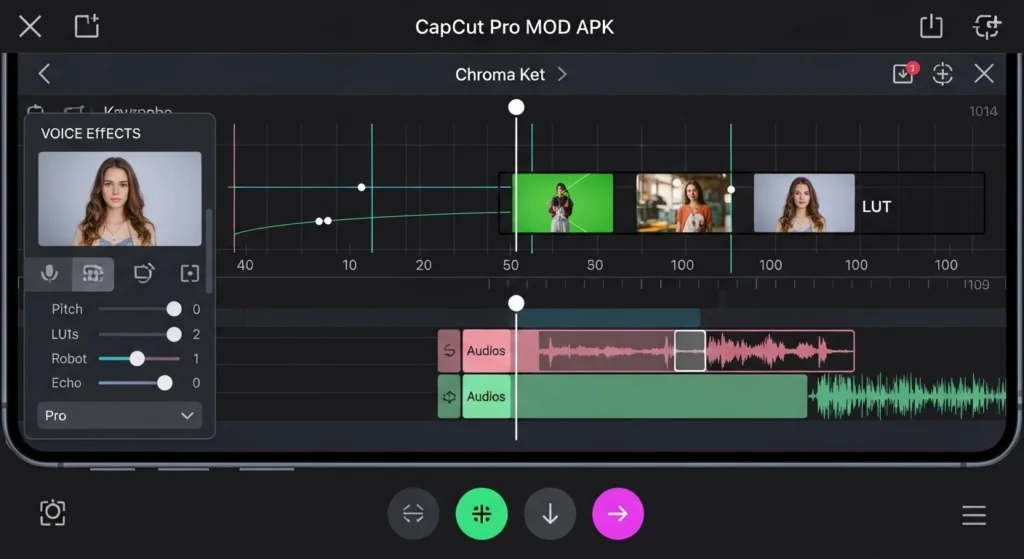Click the LUTs slider handle
This screenshot has width=1024, height=559.
(x=174, y=334)
